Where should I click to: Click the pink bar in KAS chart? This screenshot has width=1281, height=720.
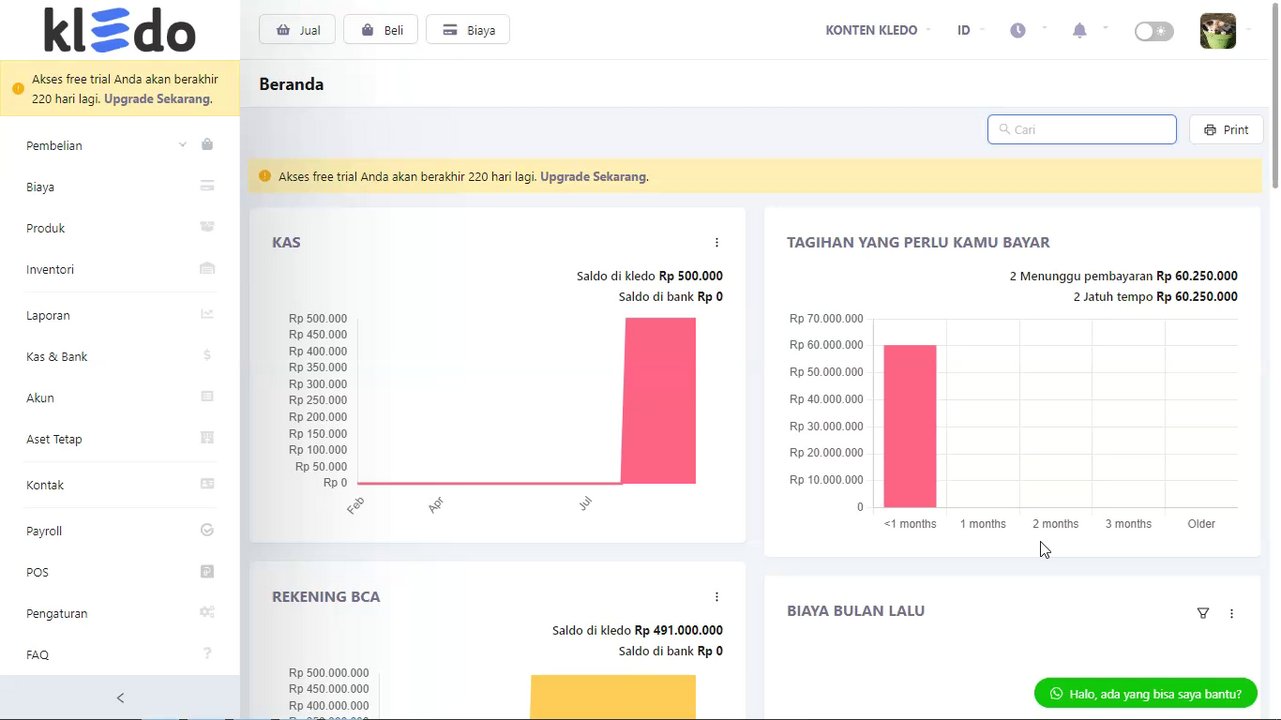(659, 400)
